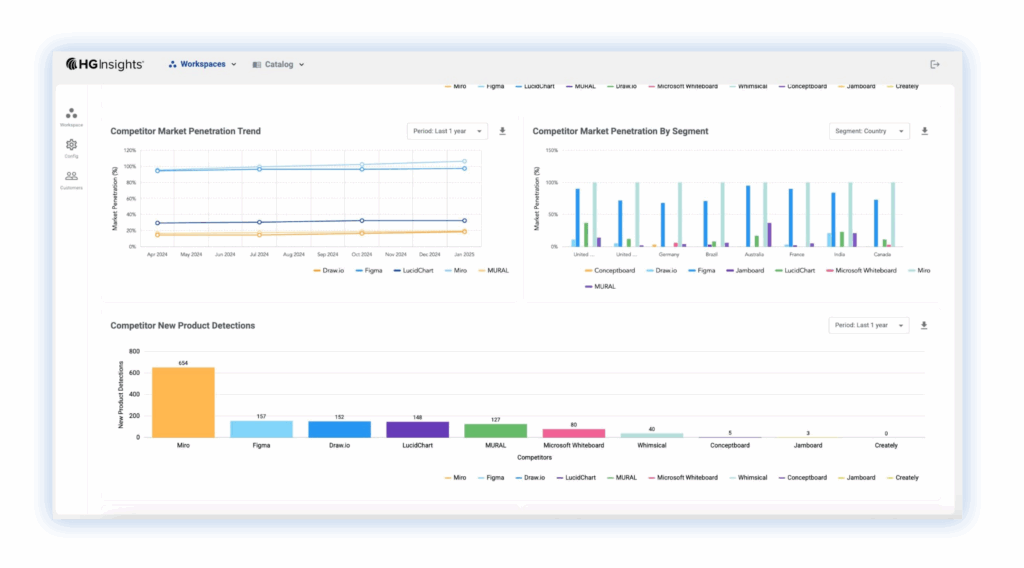Download the New Product Detections chart
Image resolution: width=1024 pixels, height=568 pixels.
[x=924, y=325]
